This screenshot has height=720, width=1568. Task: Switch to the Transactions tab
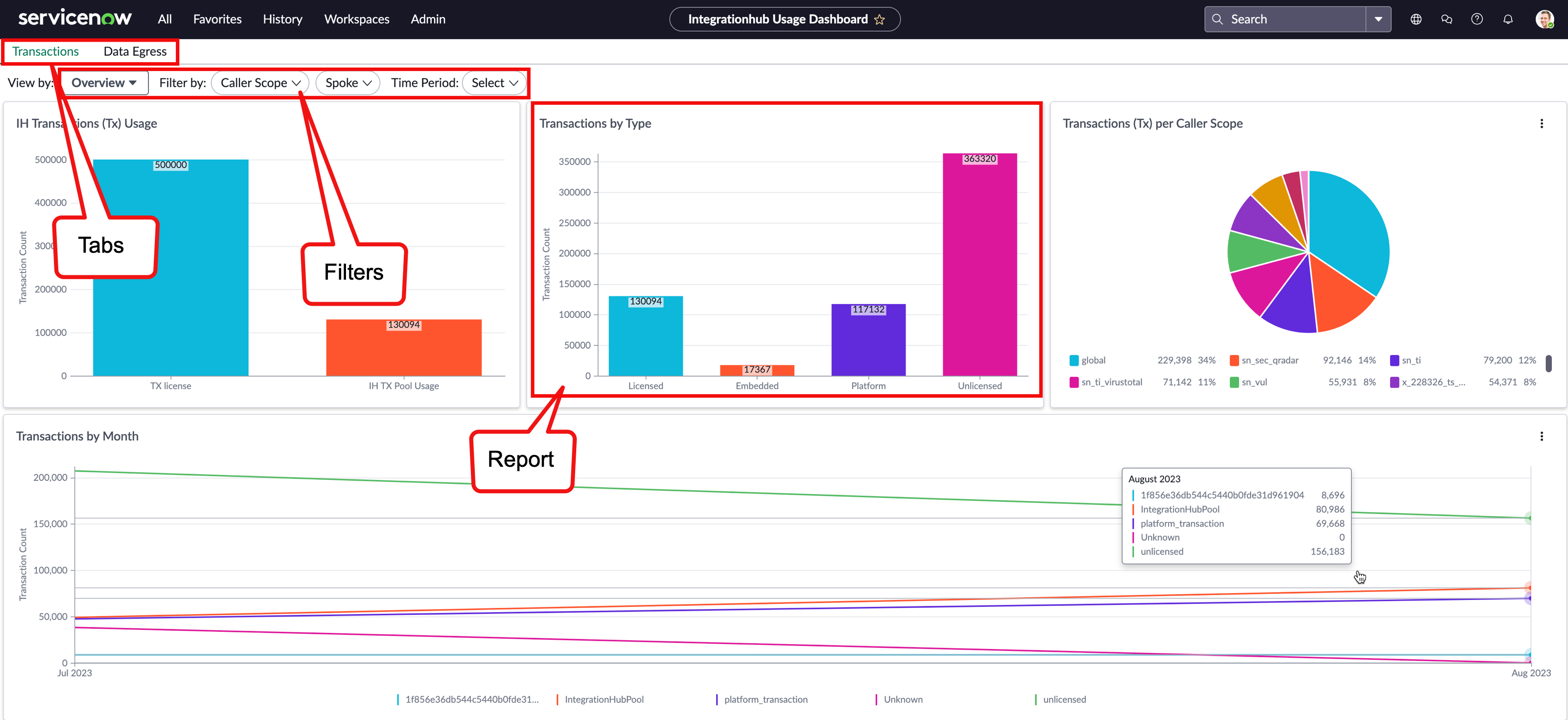coord(46,52)
